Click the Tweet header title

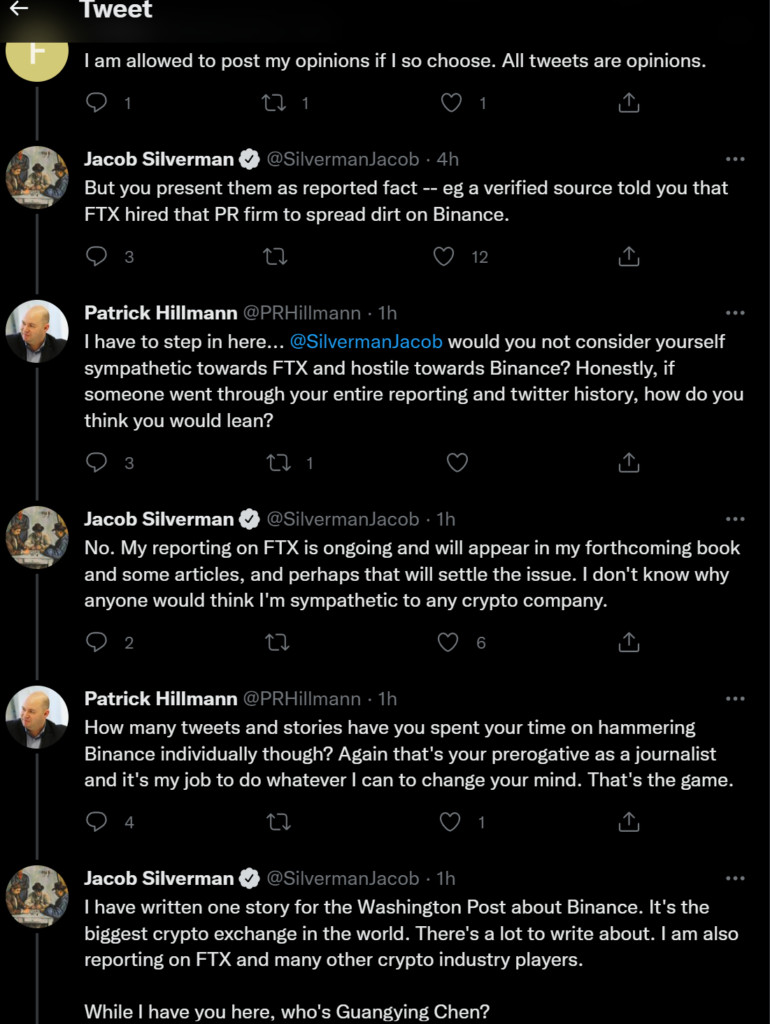[x=115, y=11]
